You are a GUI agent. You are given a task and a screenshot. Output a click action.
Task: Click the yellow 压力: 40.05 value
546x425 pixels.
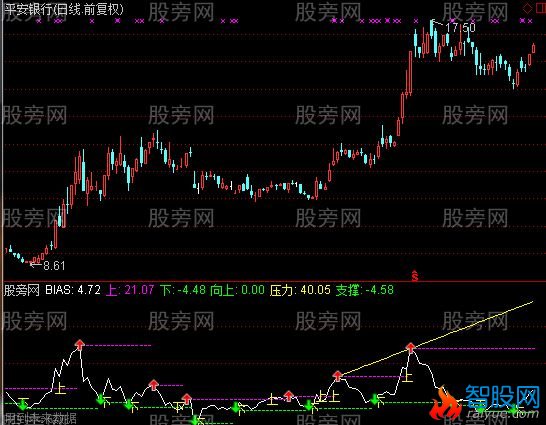(300, 290)
